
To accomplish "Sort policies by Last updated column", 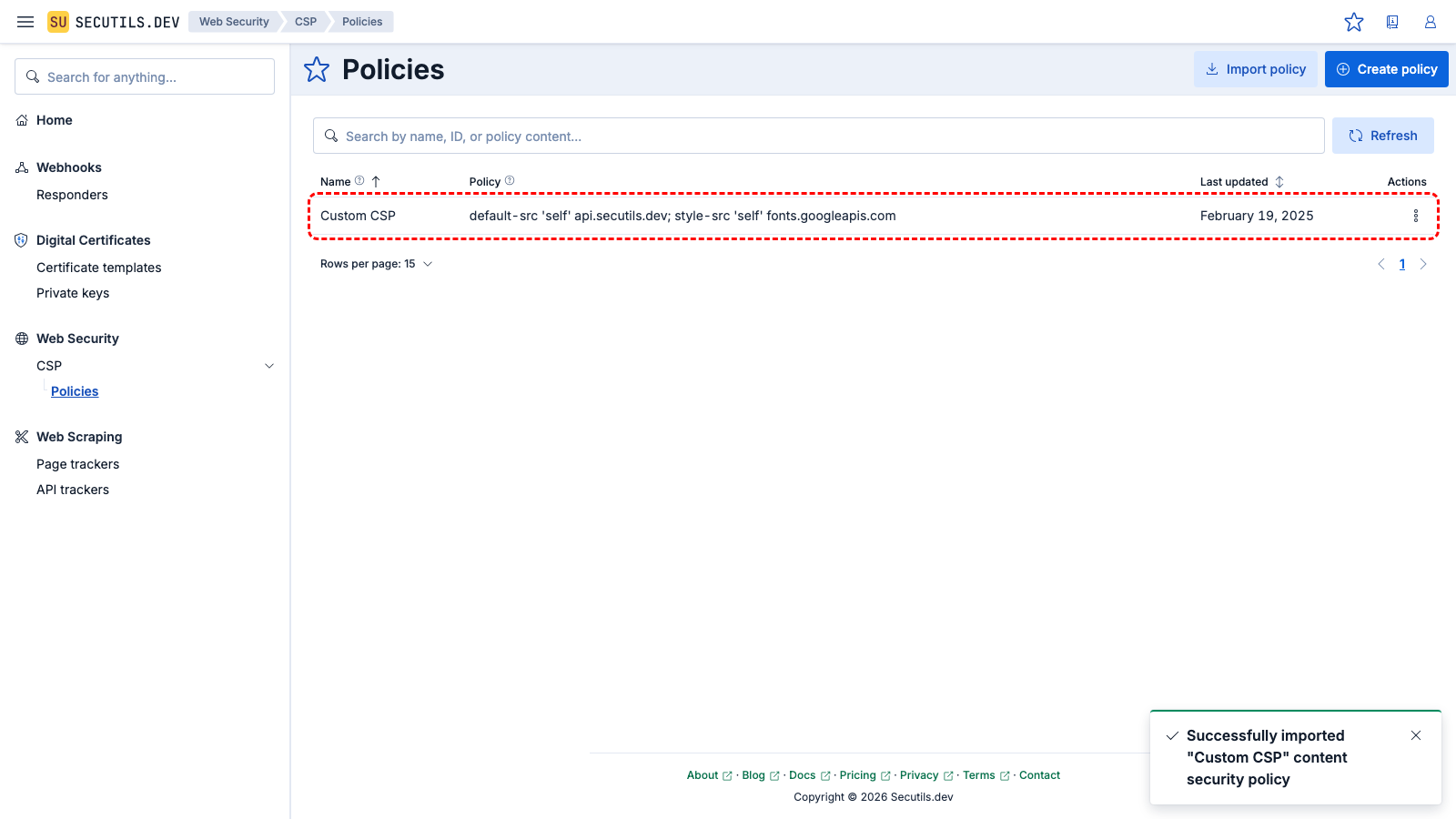I will pyautogui.click(x=1241, y=181).
